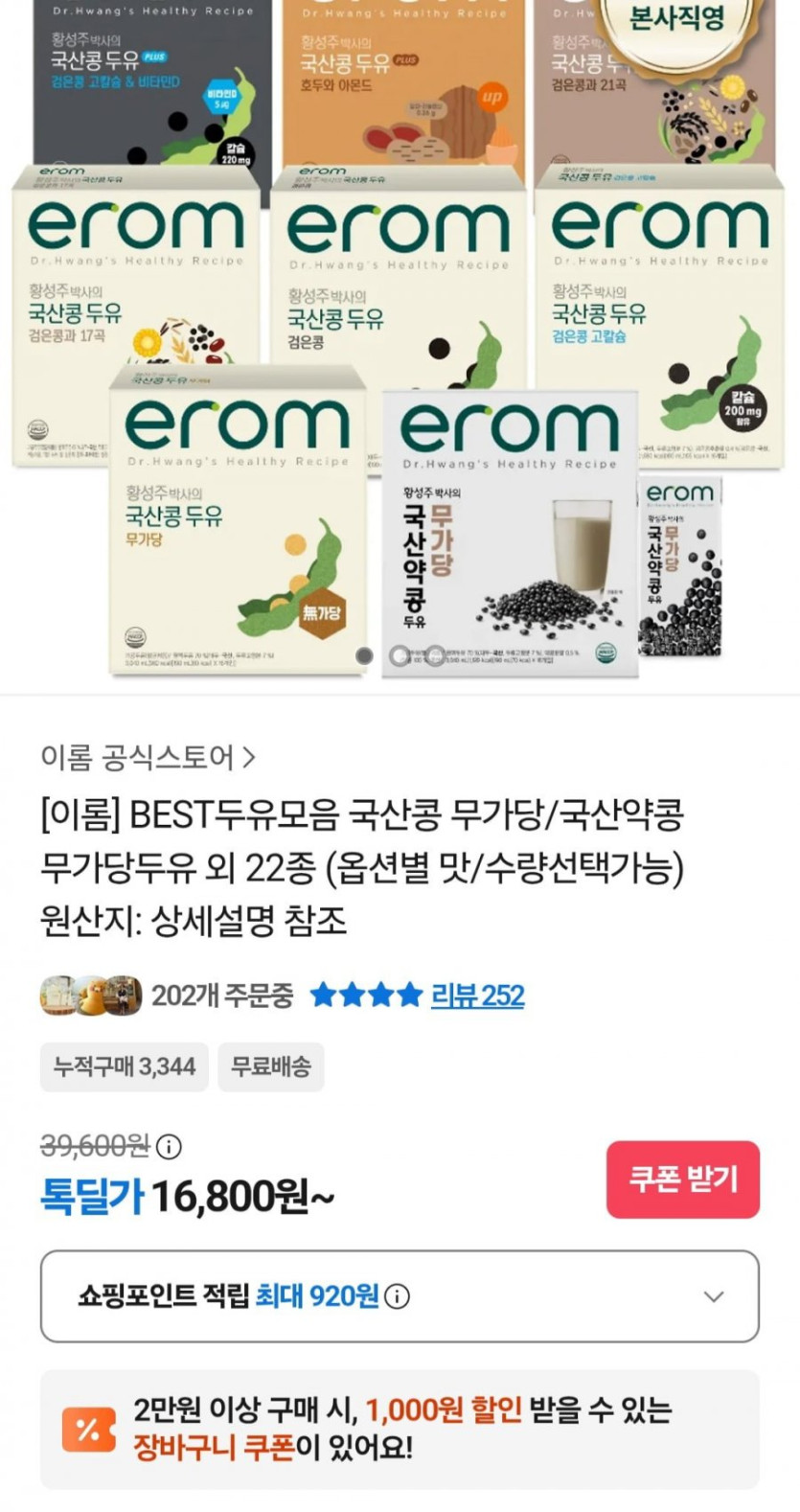Tap the buyer profile photos thumbnail
The image size is (800, 1512).
pos(91,996)
